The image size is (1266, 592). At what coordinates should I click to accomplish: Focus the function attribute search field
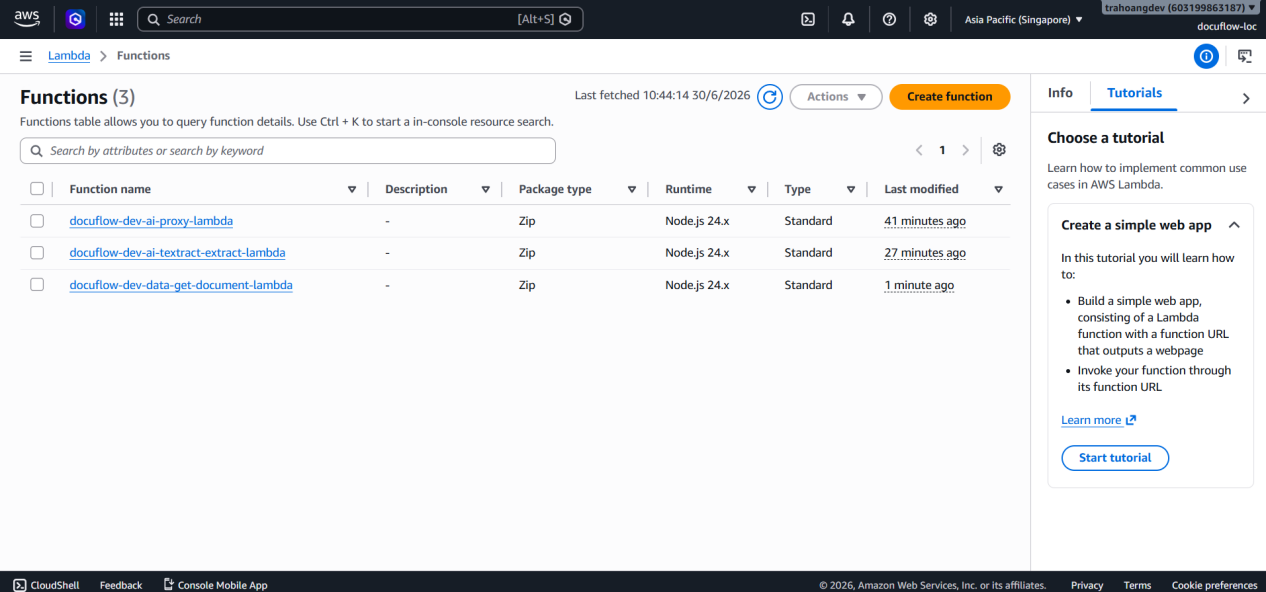coord(288,151)
